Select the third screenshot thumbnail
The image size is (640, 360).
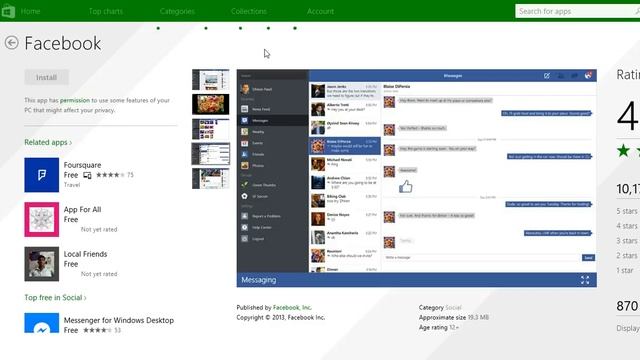[x=211, y=129]
